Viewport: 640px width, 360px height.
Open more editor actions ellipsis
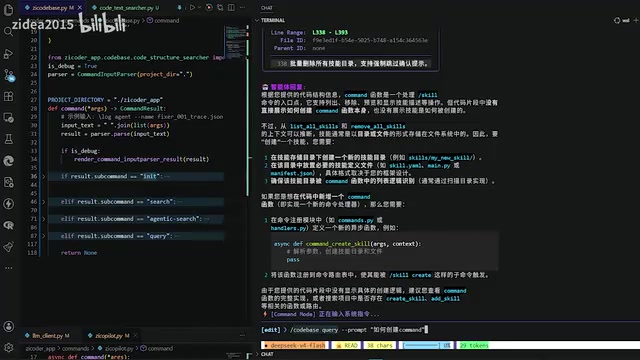pyautogui.click(x=242, y=7)
